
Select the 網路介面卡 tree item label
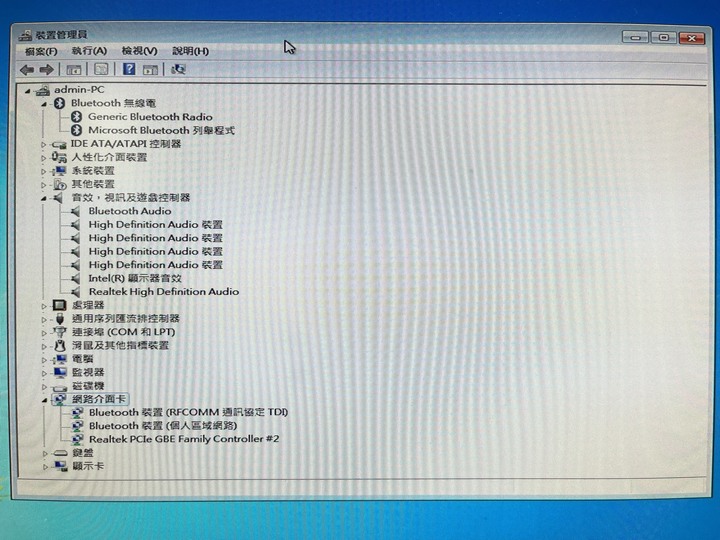click(99, 399)
